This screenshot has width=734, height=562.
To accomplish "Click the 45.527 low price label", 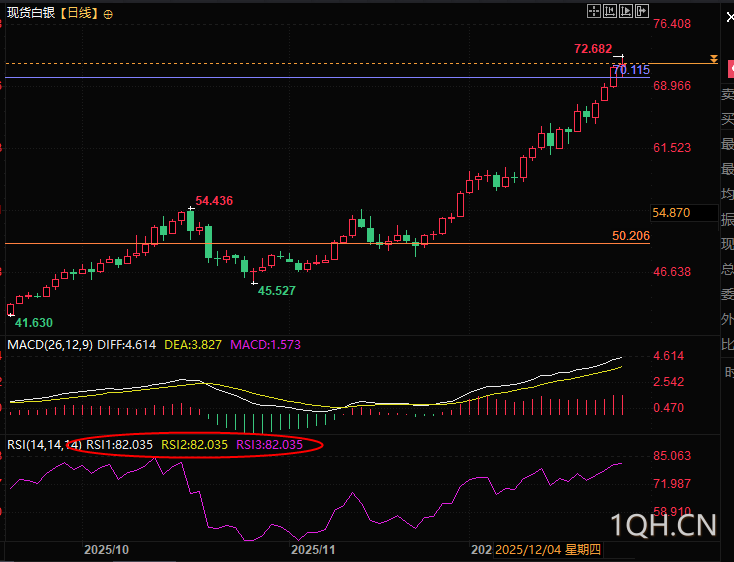I will tap(277, 291).
